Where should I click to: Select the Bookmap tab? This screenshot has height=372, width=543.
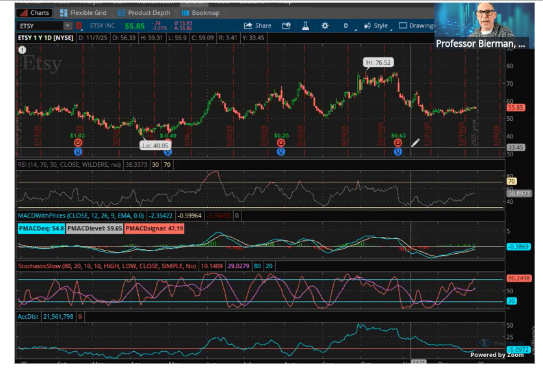click(x=201, y=13)
